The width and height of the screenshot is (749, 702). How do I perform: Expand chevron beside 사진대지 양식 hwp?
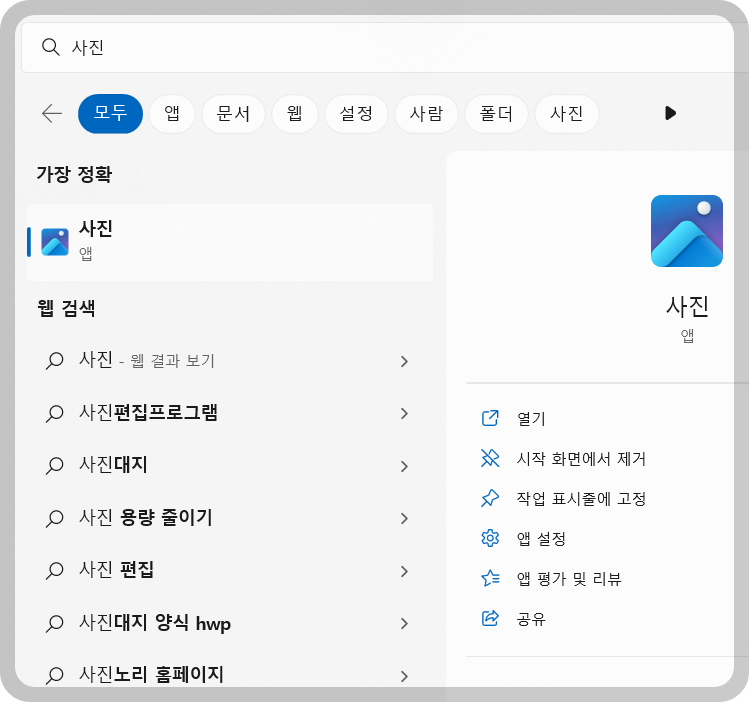[404, 624]
